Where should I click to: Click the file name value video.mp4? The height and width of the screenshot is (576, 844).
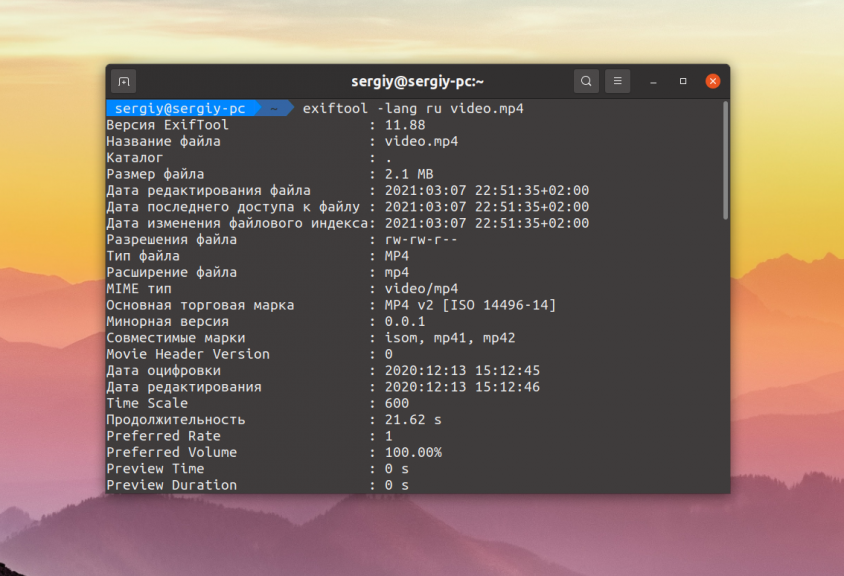(x=421, y=141)
